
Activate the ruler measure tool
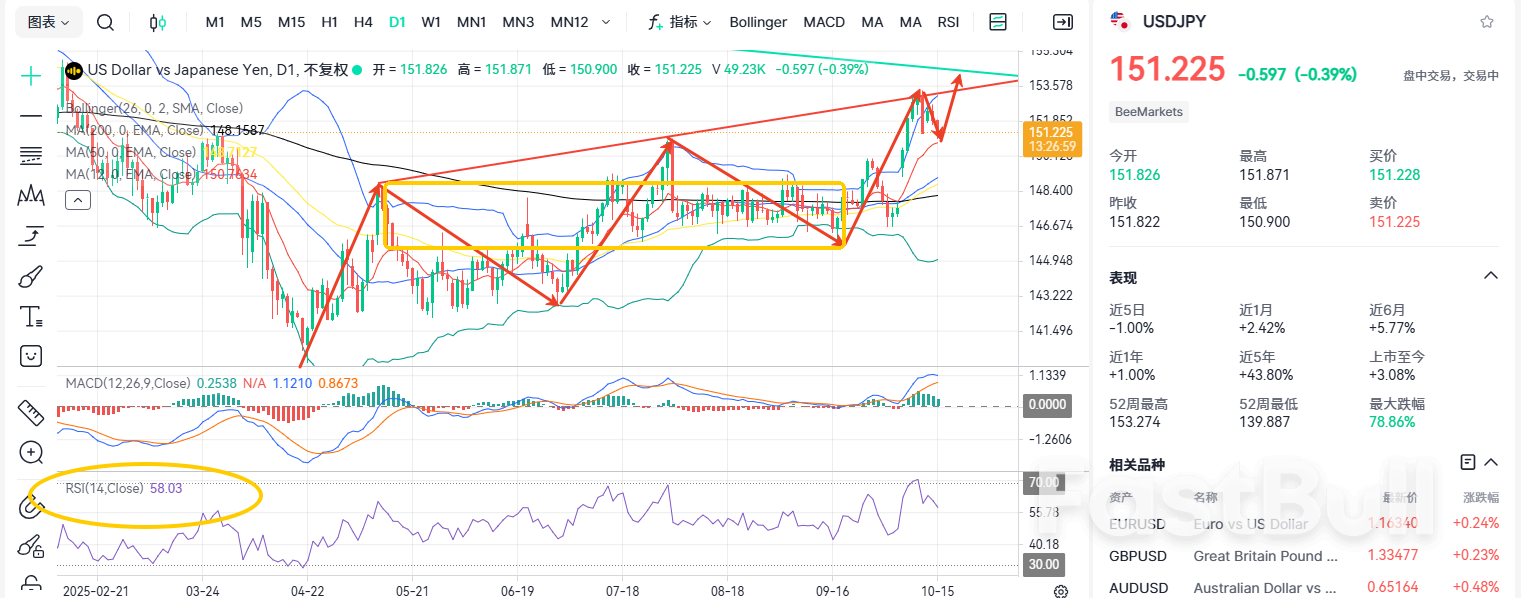(x=31, y=411)
